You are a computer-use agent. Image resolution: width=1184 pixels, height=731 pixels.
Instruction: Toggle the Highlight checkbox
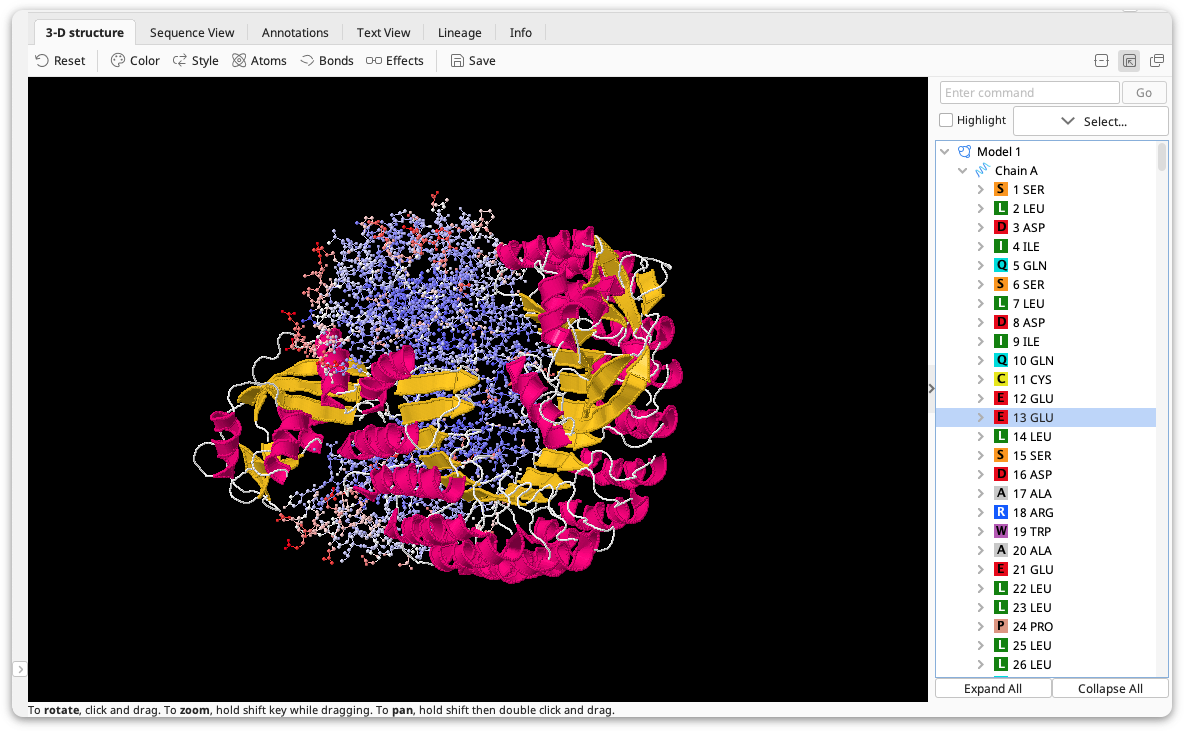pos(946,120)
